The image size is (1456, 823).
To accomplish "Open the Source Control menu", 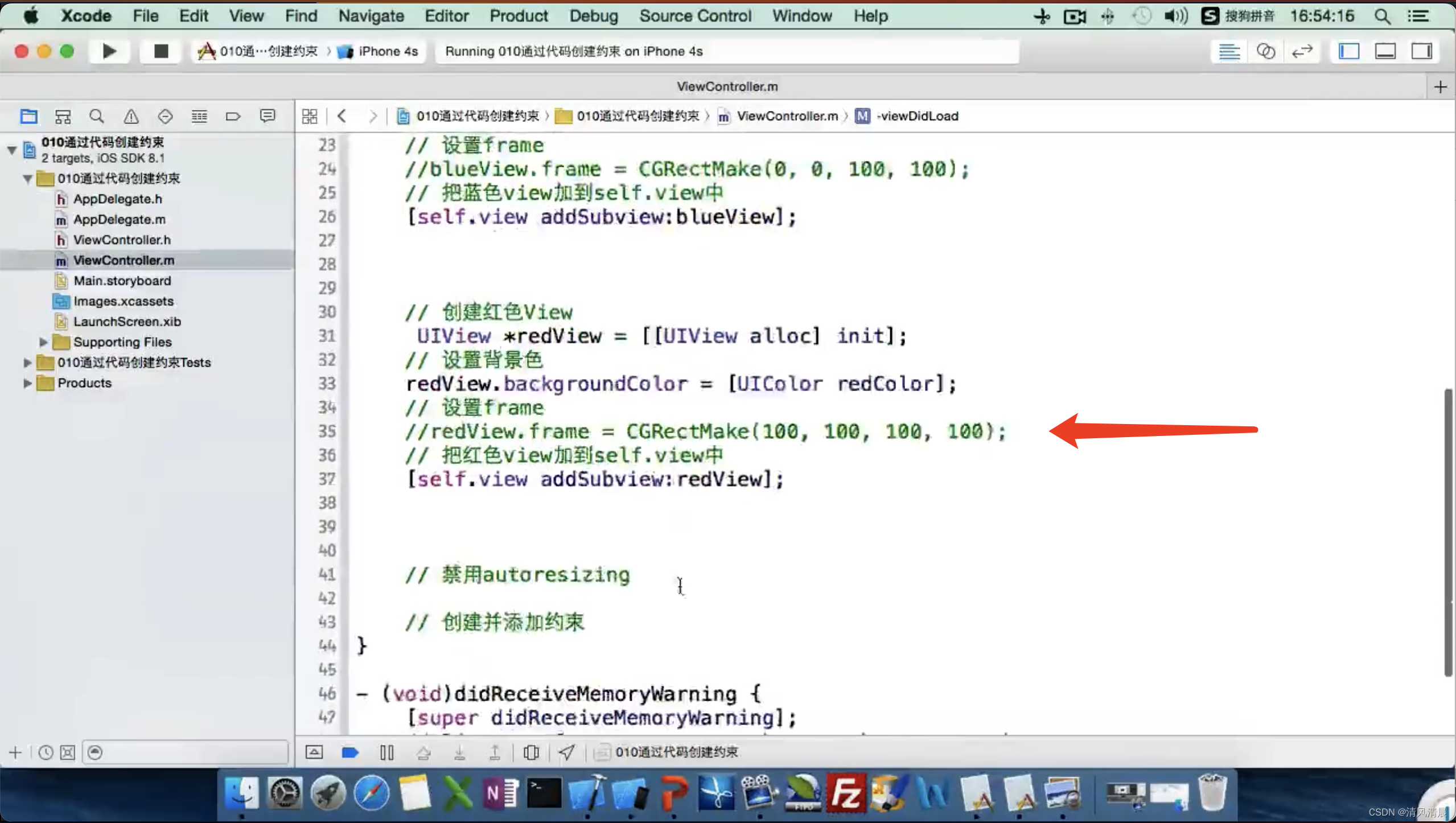I will 695,16.
